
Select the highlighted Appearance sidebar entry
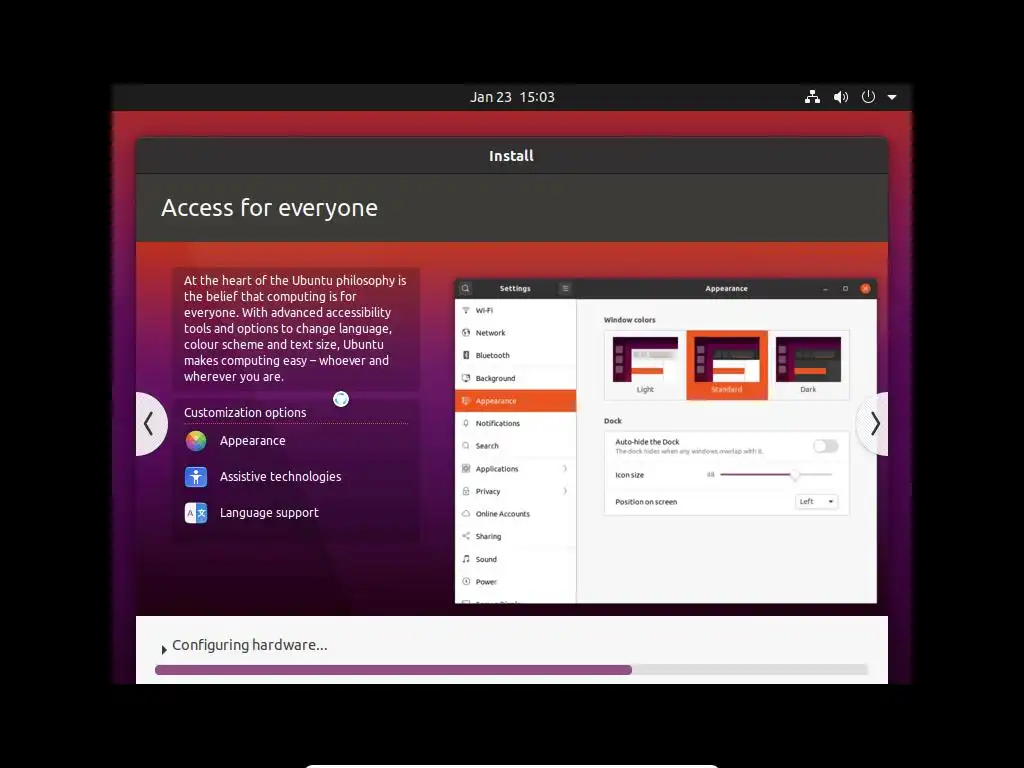pyautogui.click(x=515, y=401)
